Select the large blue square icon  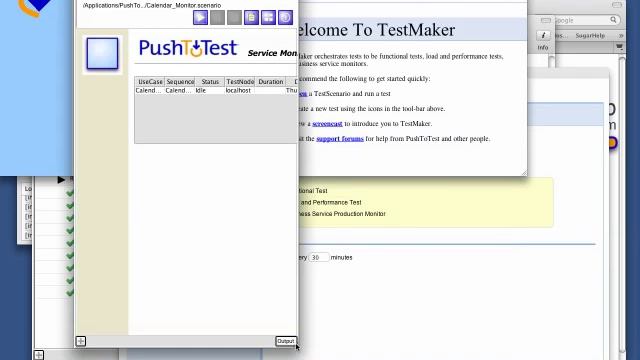[102, 54]
